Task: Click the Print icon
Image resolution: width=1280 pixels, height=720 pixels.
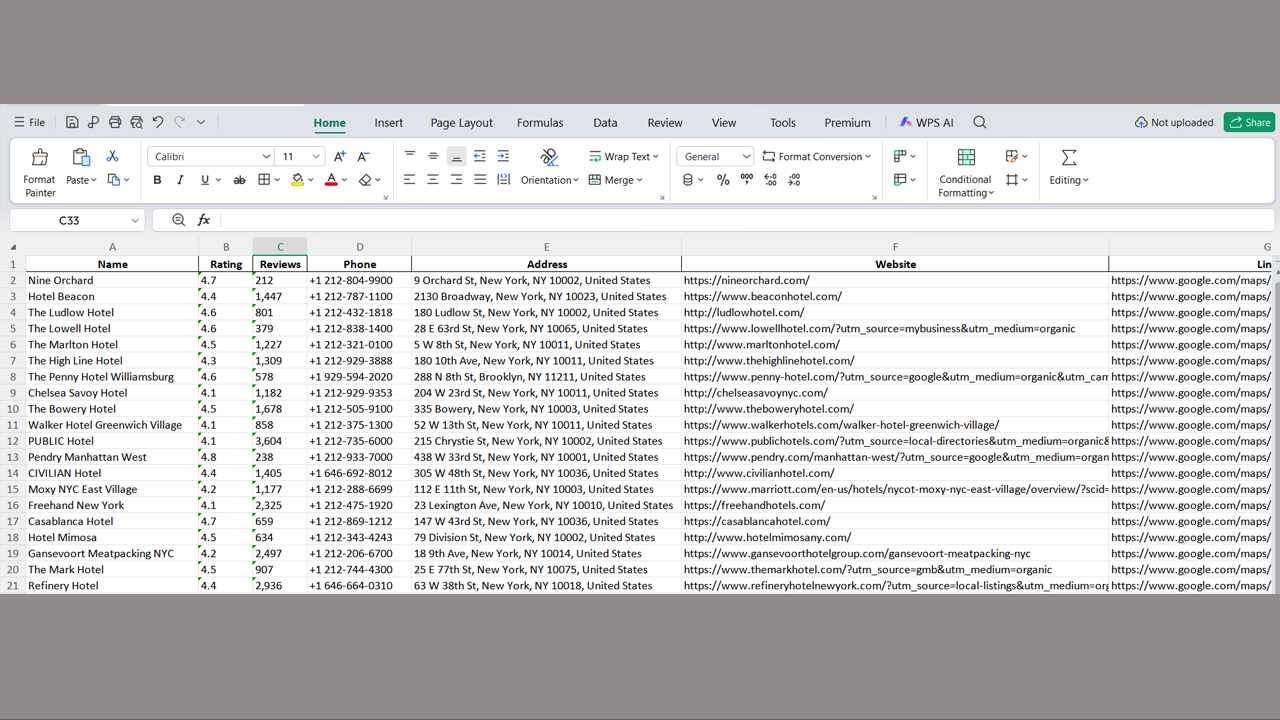Action: pos(115,122)
